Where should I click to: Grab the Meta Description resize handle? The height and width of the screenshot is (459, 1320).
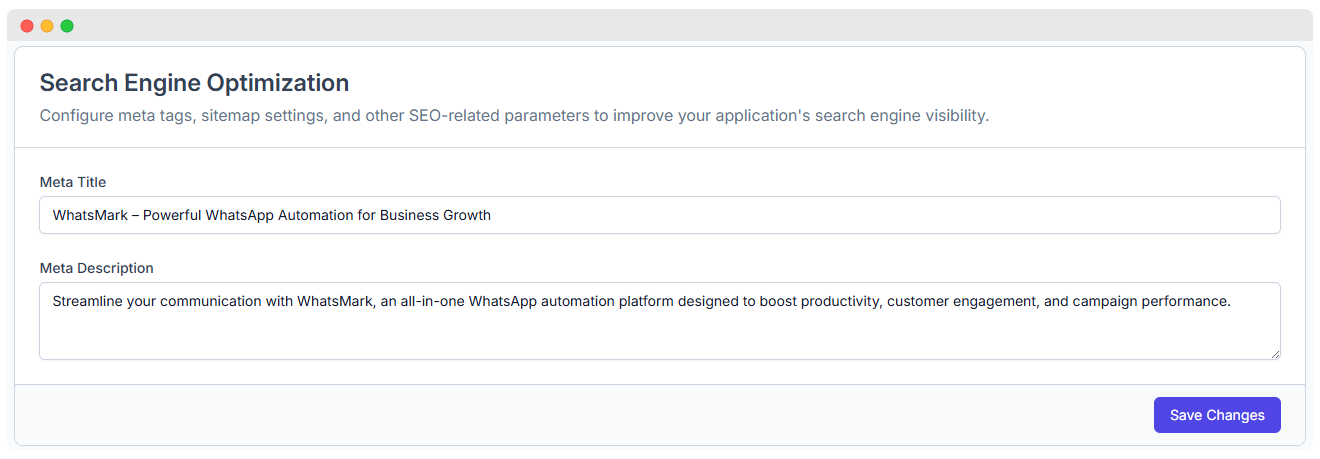(1274, 353)
